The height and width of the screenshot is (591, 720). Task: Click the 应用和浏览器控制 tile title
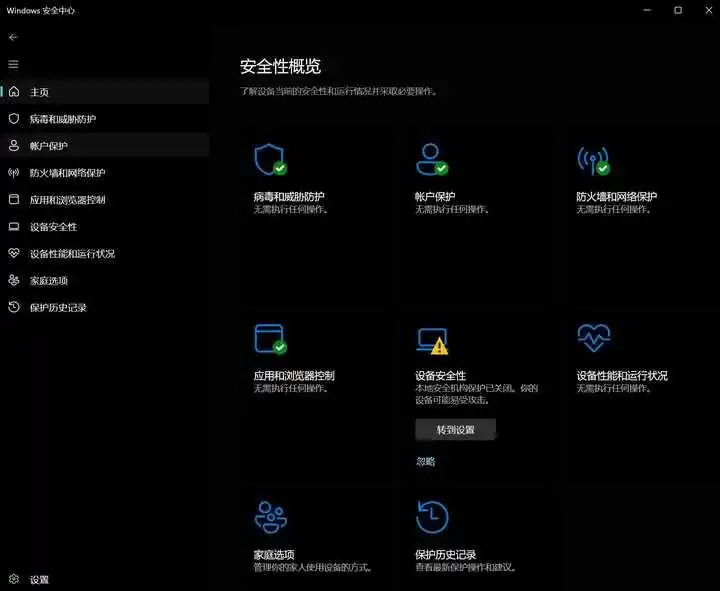[294, 376]
